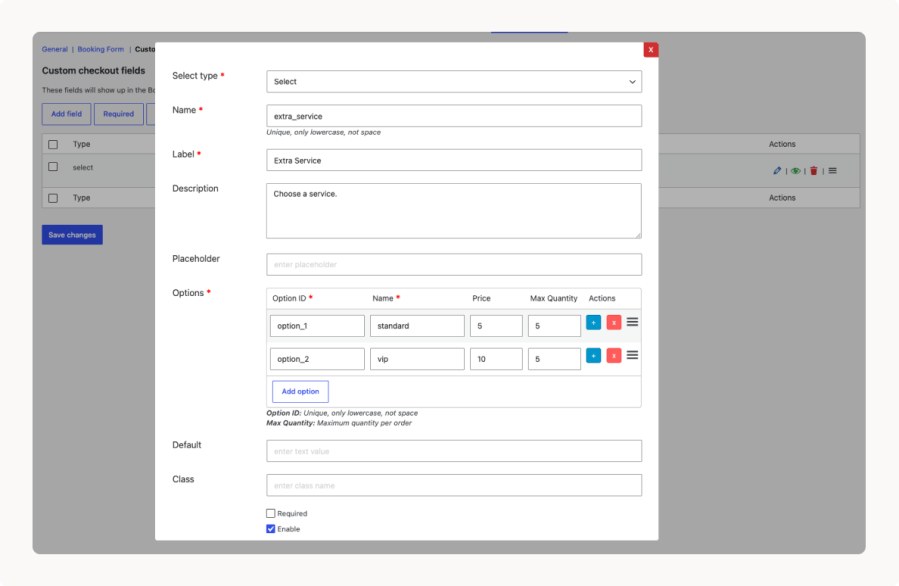Click the Option ID field option_1
The image size is (899, 586).
click(x=317, y=326)
